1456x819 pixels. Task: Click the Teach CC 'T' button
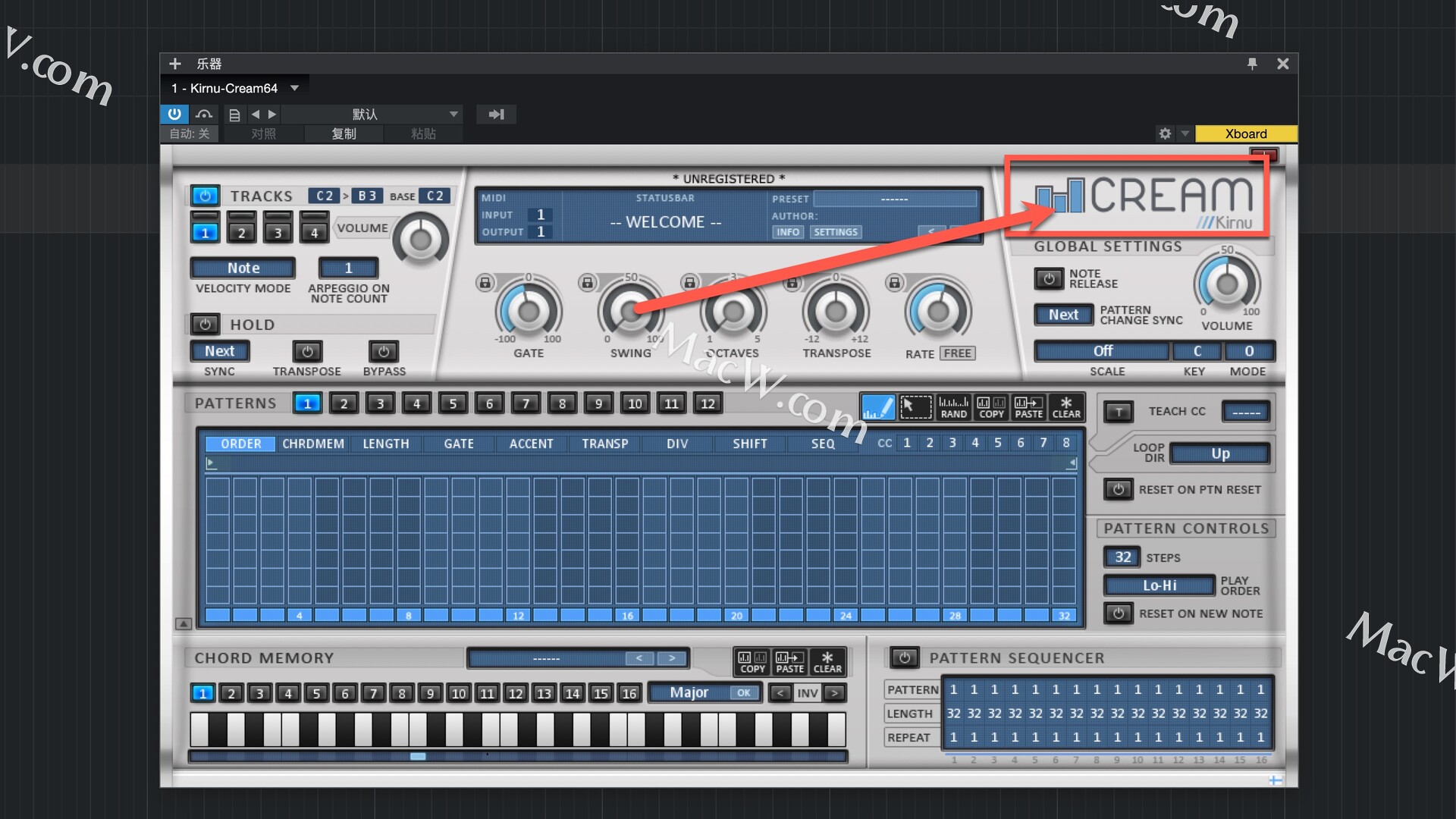pos(1119,412)
